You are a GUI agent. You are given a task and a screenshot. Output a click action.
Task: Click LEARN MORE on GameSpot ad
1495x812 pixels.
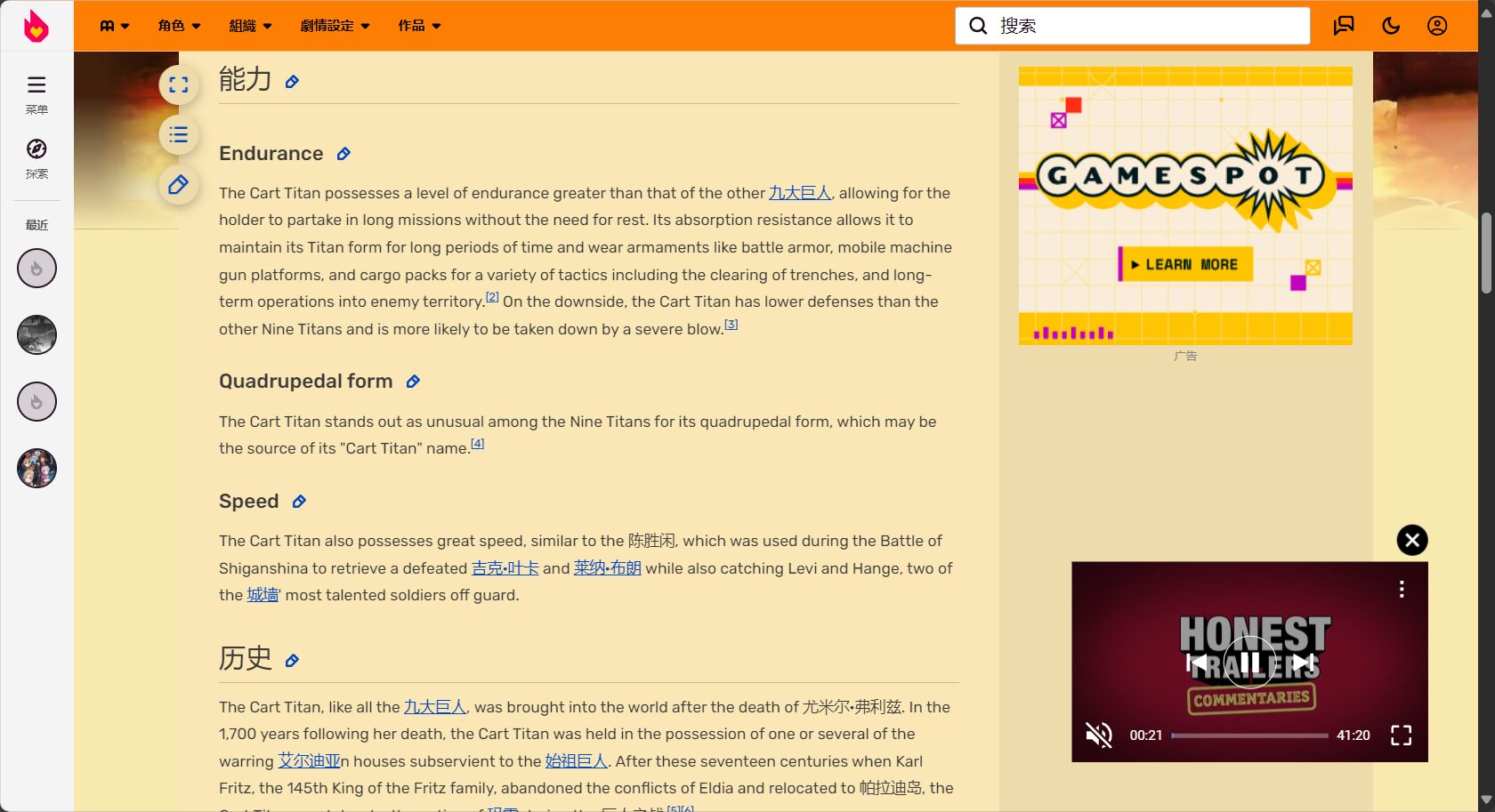click(x=1186, y=264)
